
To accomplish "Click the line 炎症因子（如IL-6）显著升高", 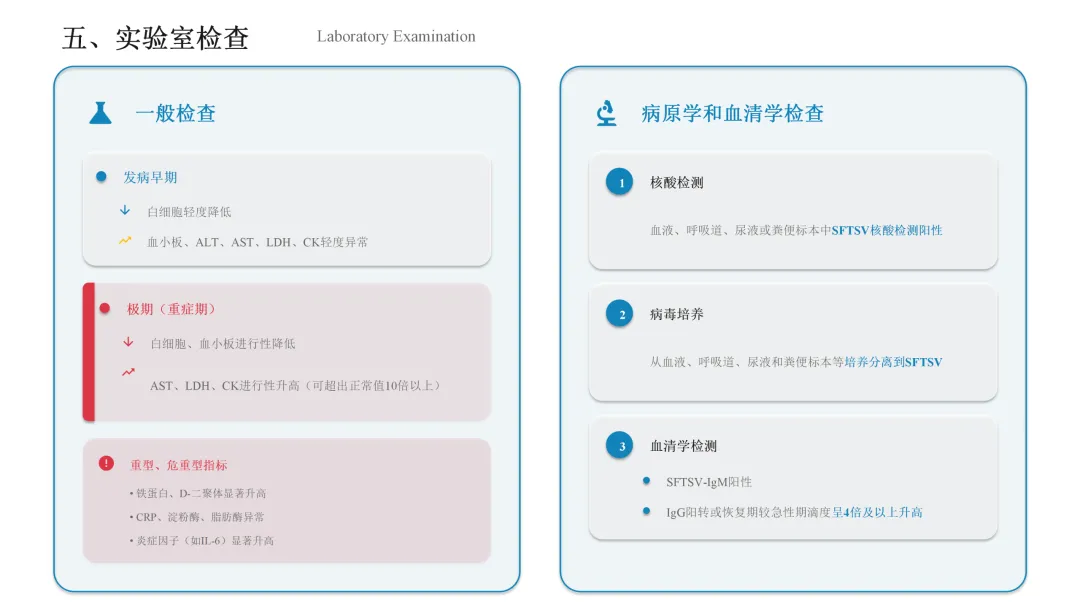I will click(x=202, y=541).
